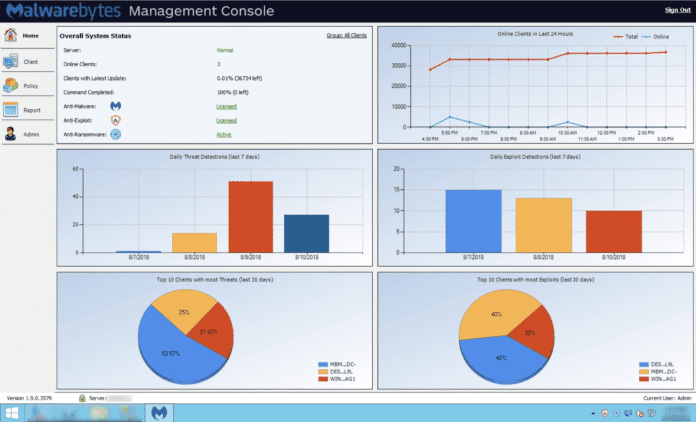This screenshot has height=422, width=696.
Task: Click the 25% orange slice in Threats pie
Action: point(184,311)
